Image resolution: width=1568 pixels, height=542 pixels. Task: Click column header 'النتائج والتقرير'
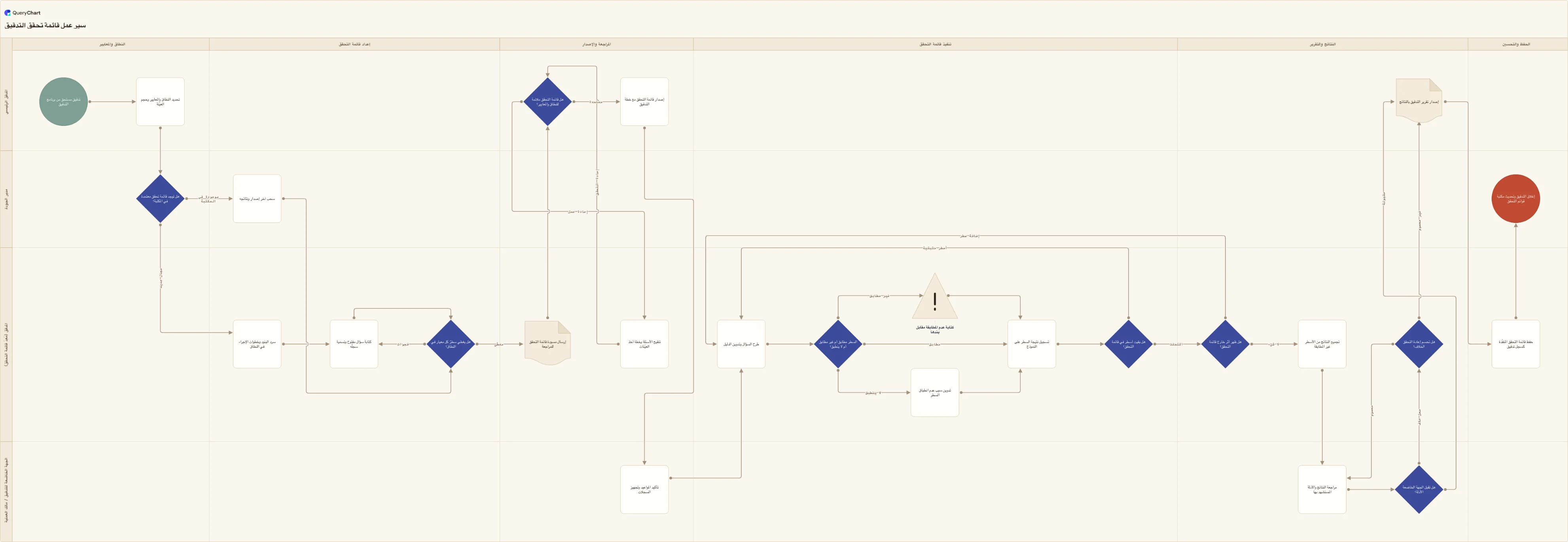[1323, 44]
